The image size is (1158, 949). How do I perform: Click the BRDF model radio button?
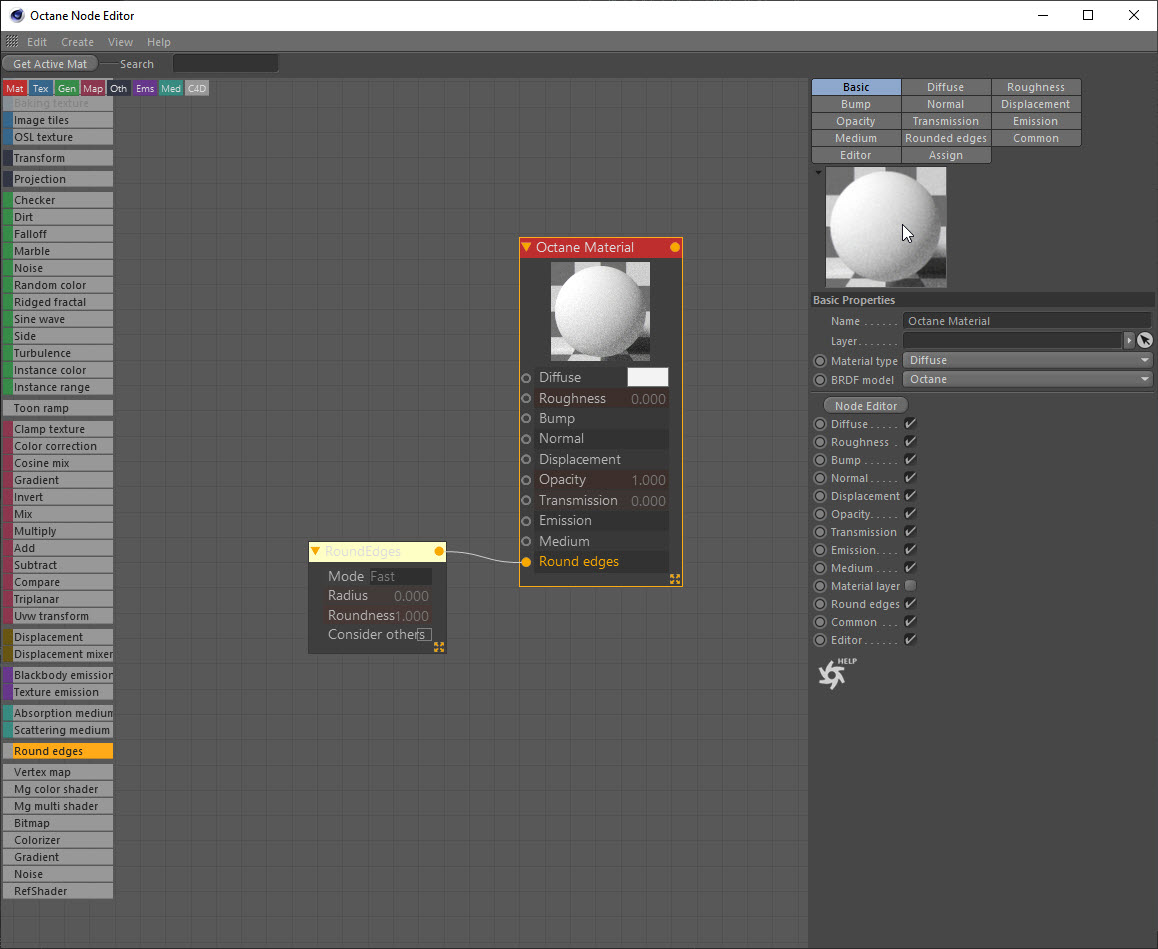(820, 380)
